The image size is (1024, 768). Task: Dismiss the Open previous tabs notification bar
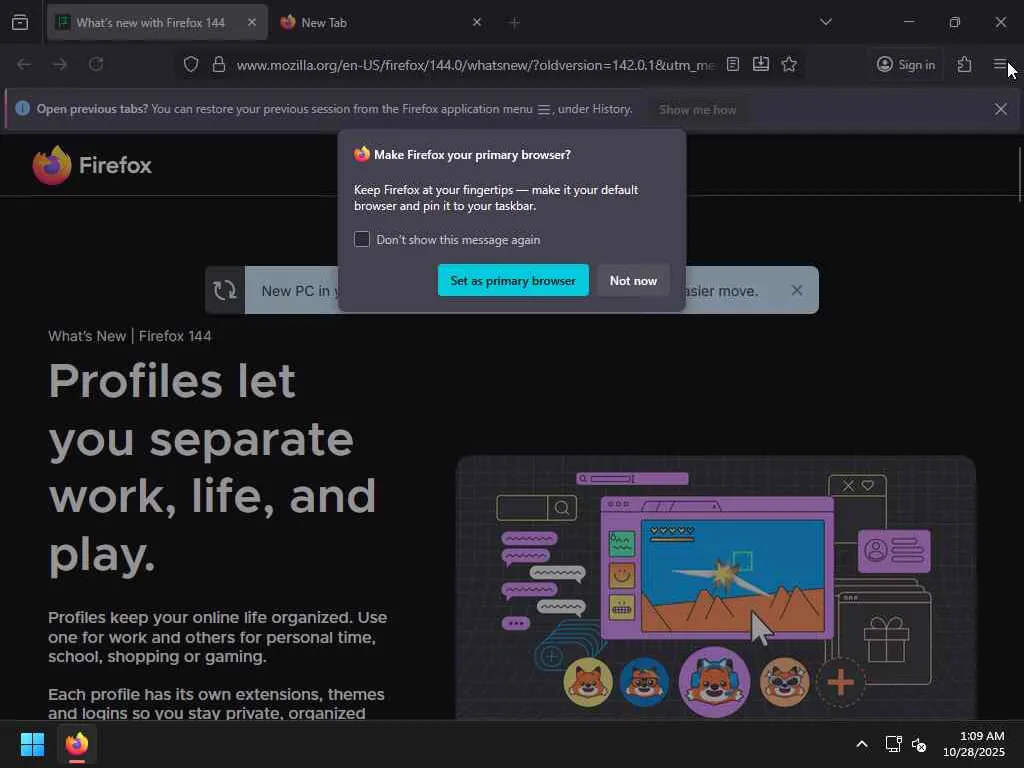(1000, 109)
